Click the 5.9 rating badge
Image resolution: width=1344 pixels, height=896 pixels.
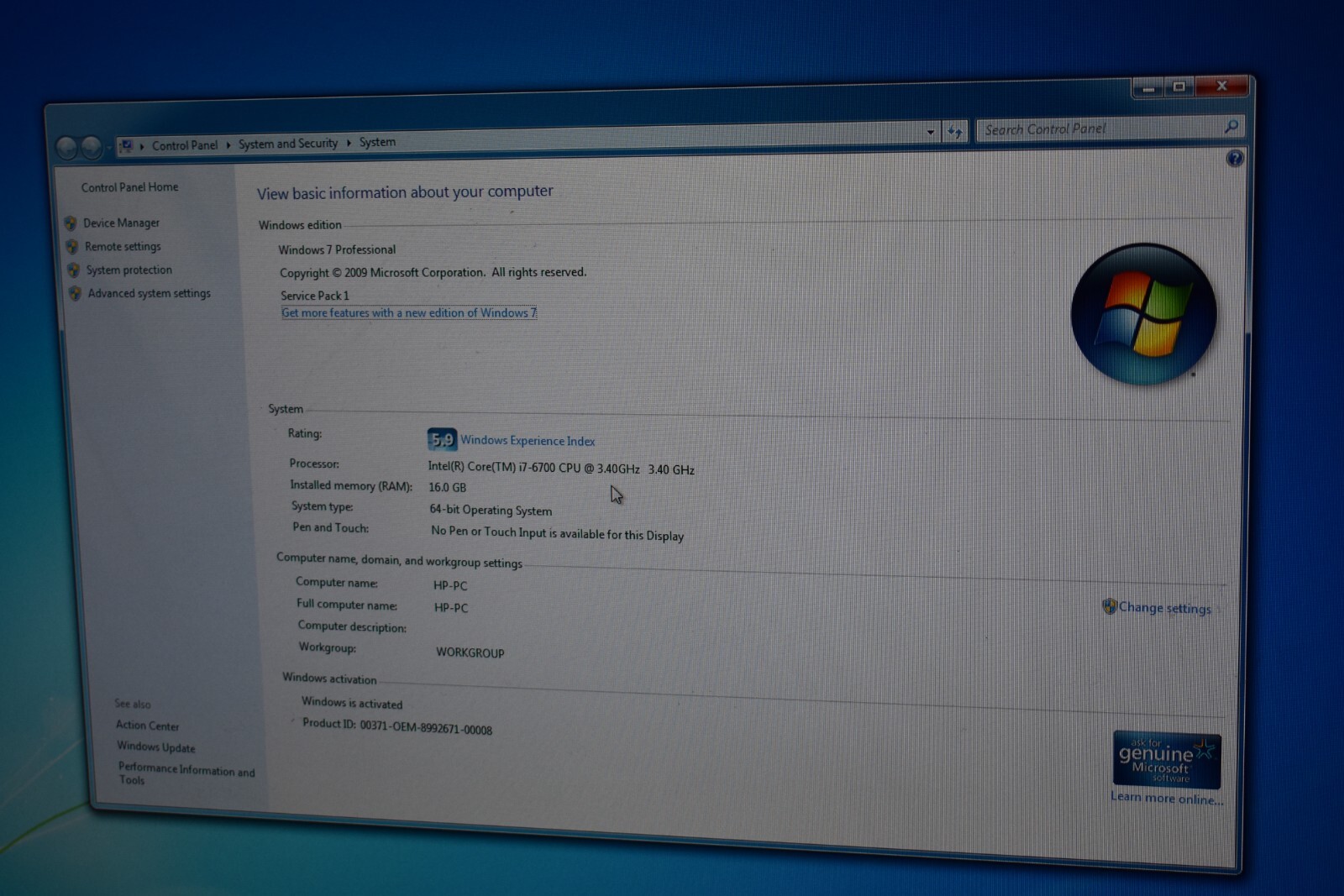[442, 439]
